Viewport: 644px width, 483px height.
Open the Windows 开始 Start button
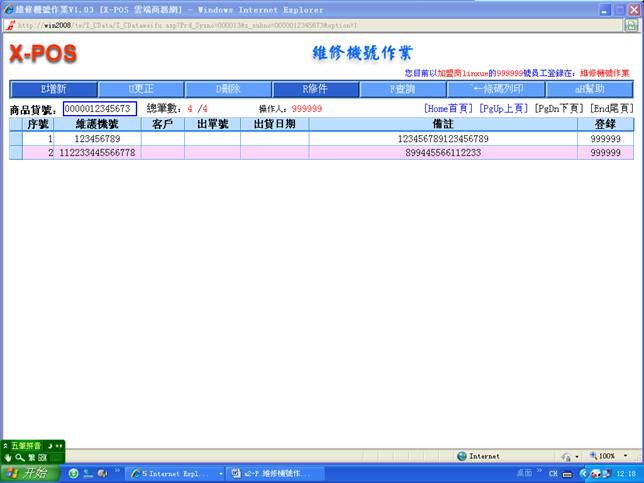pos(30,473)
